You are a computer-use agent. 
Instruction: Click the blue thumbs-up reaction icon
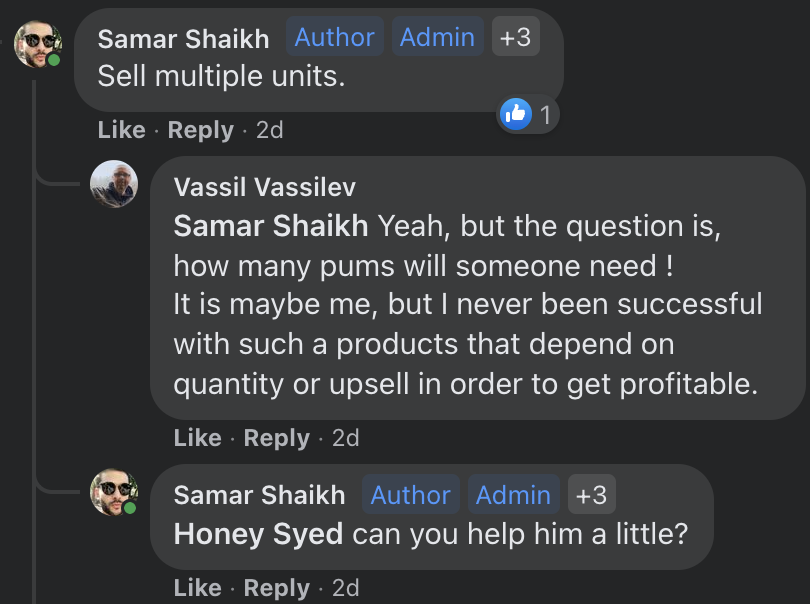click(x=516, y=115)
